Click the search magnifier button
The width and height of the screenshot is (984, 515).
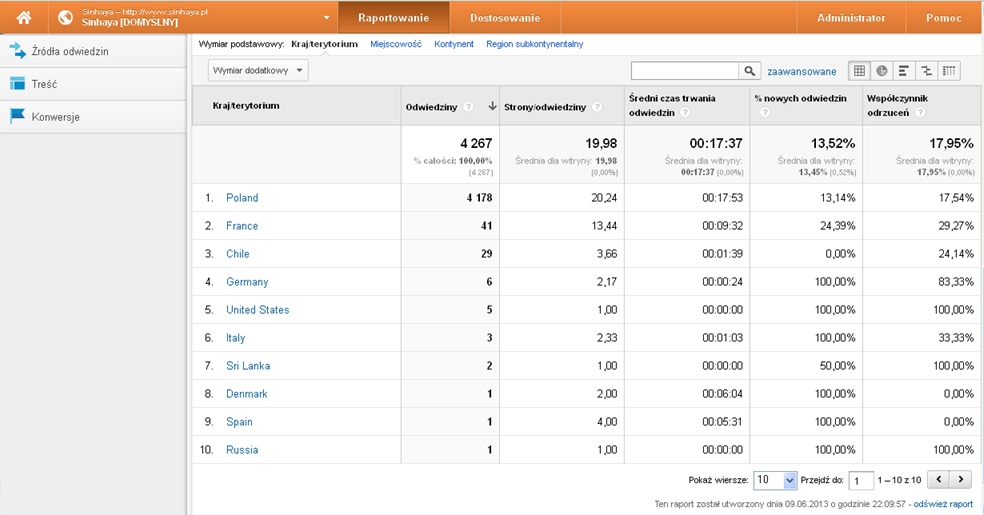tap(750, 71)
